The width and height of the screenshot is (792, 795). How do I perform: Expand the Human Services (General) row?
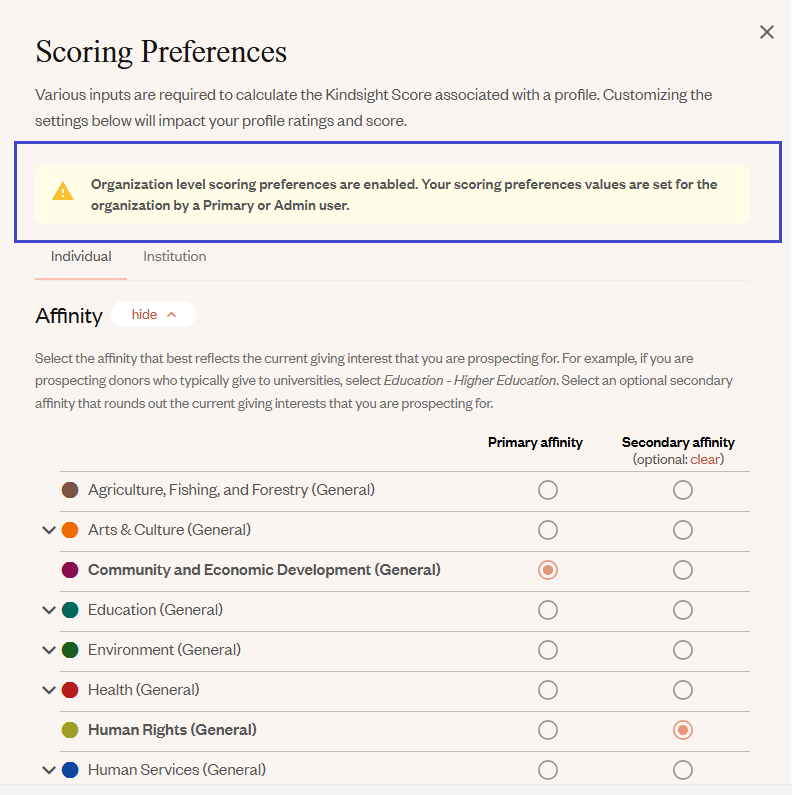click(x=49, y=771)
